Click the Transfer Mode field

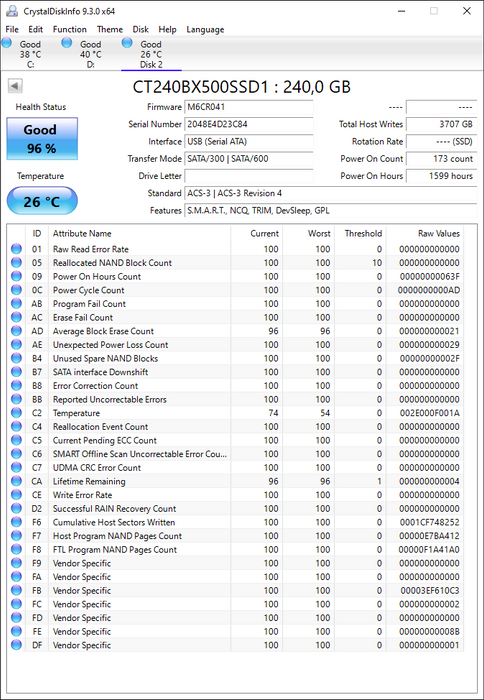(249, 158)
